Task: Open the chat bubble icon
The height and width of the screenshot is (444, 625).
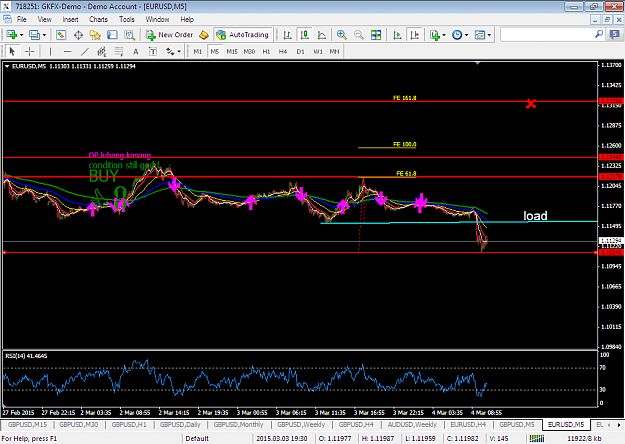Action: [615, 35]
